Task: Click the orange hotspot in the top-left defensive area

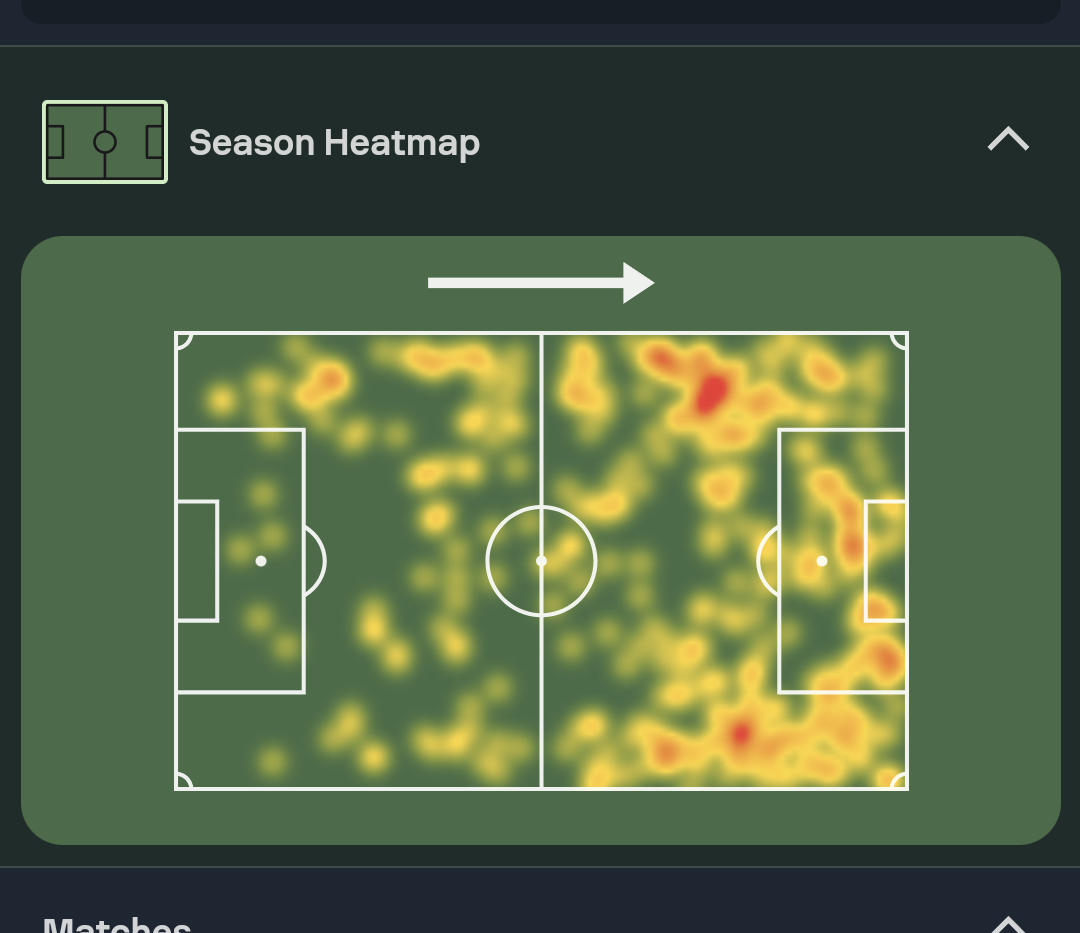Action: (327, 381)
